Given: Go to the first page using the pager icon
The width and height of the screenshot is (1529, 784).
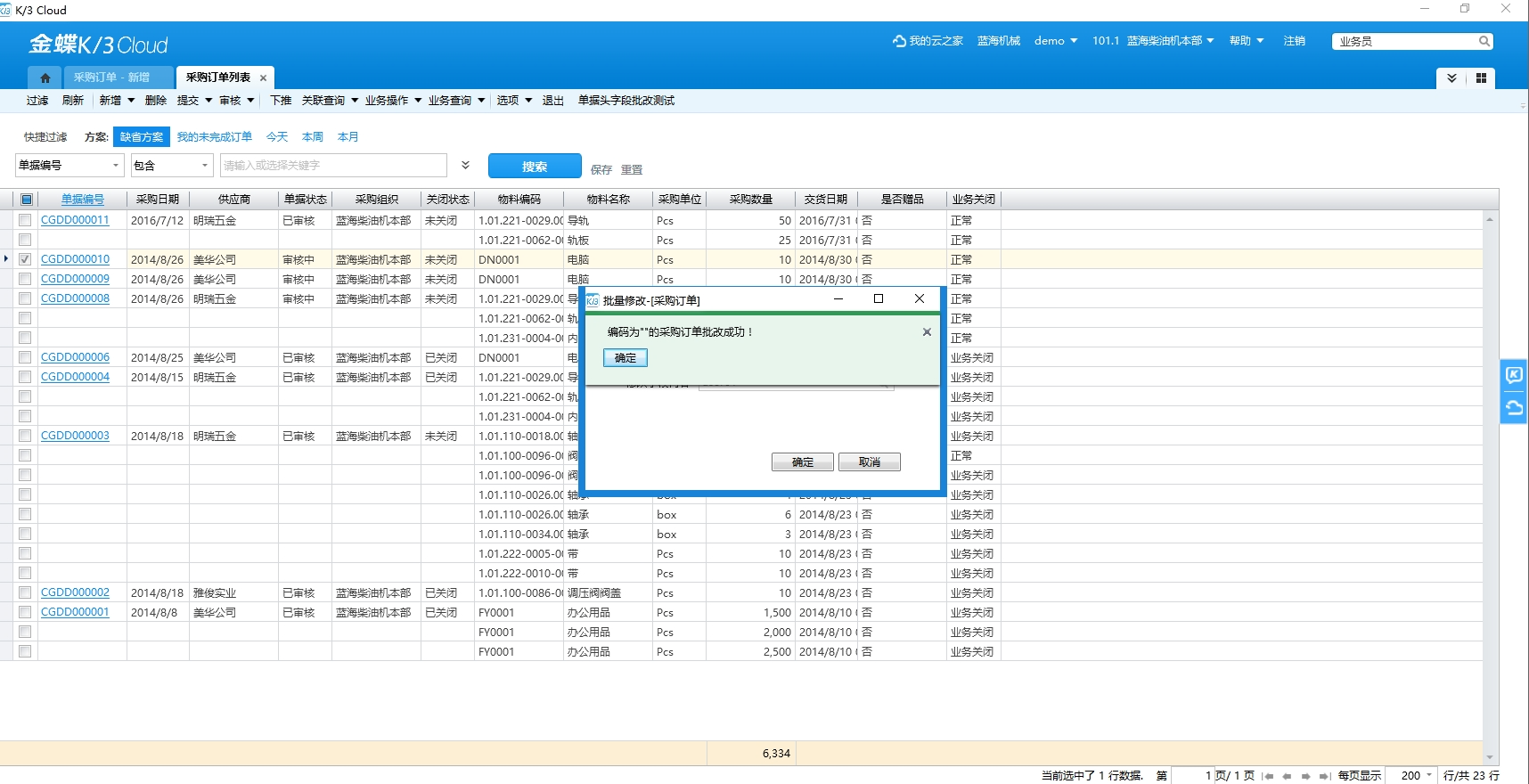Looking at the screenshot, I should pyautogui.click(x=1267, y=776).
